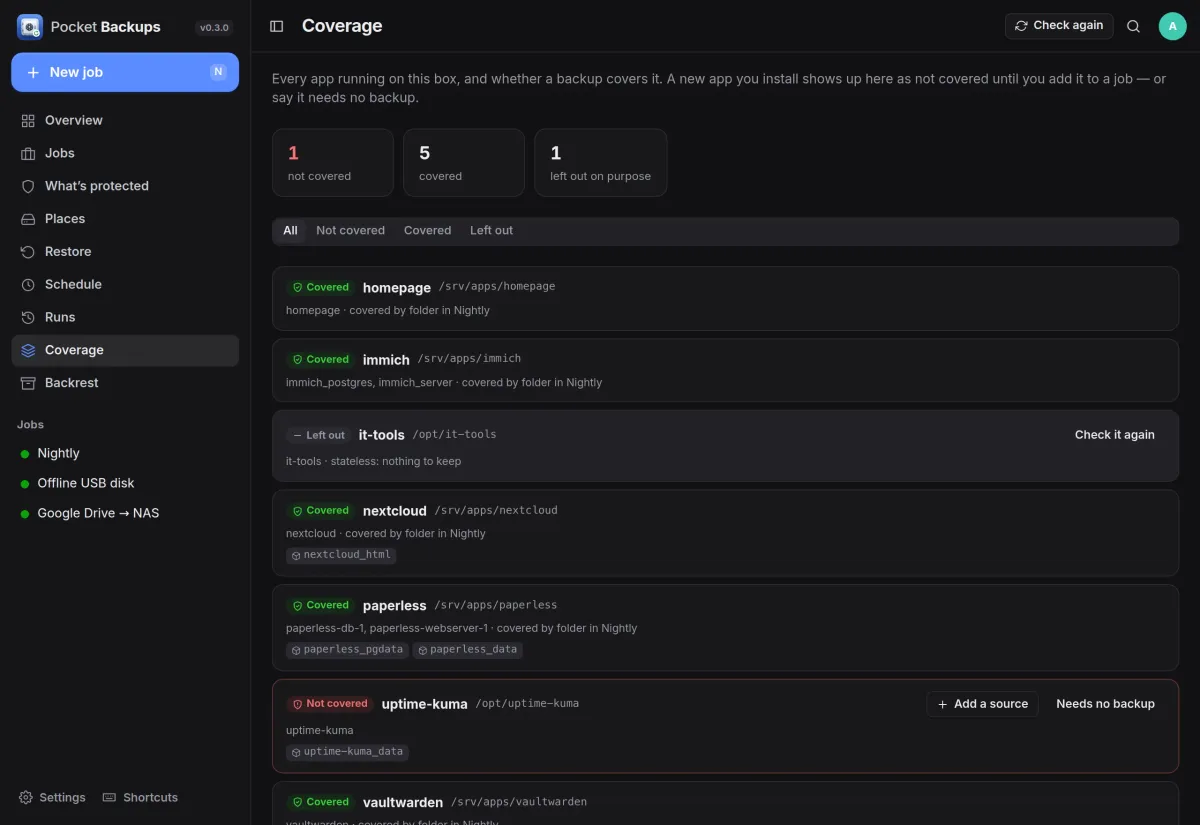Click the /srv/apps/immich path
Screen dimensions: 1200x825
tap(469, 358)
